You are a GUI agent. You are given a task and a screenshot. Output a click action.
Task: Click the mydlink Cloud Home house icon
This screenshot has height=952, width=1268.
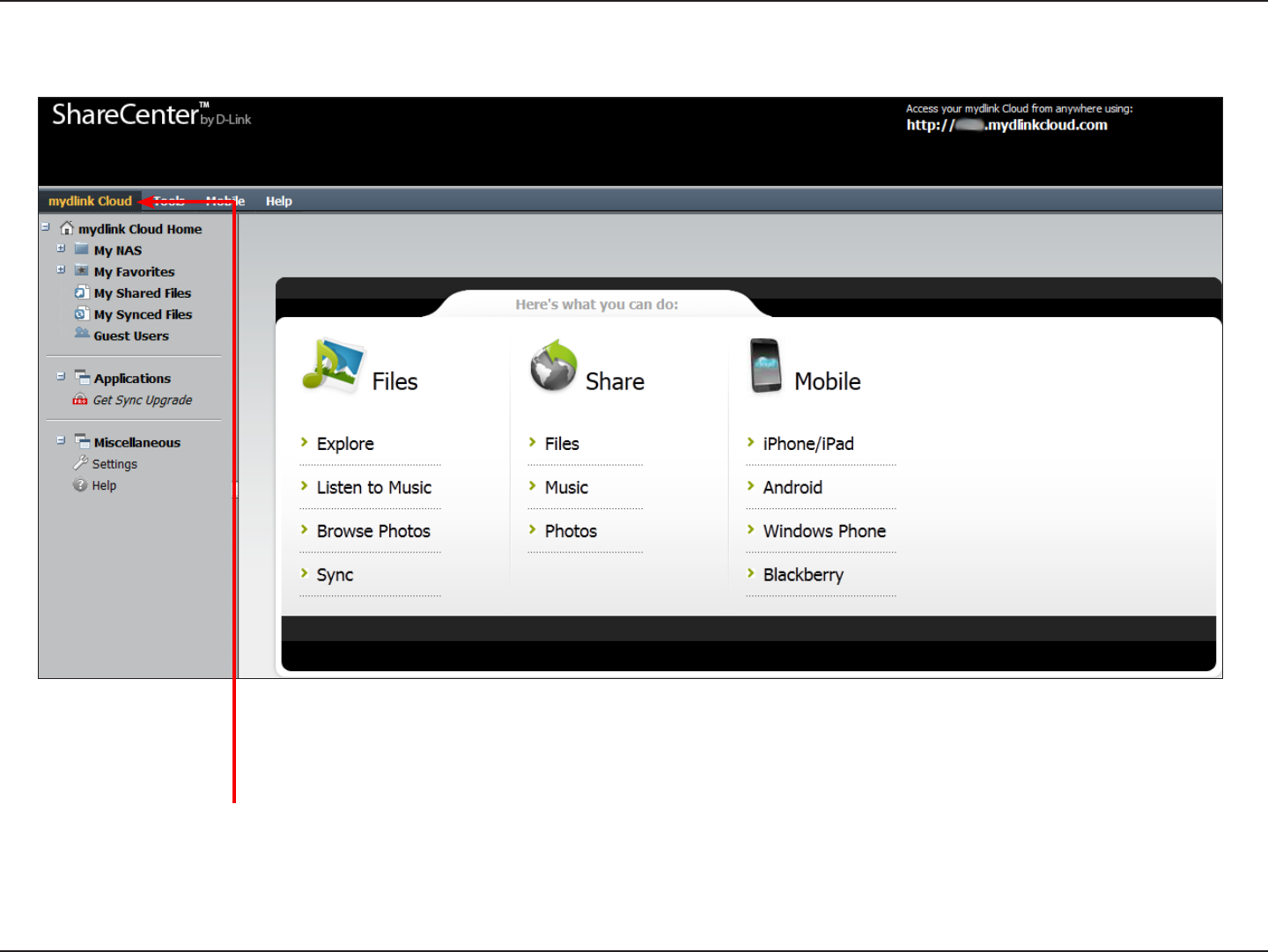coord(67,228)
